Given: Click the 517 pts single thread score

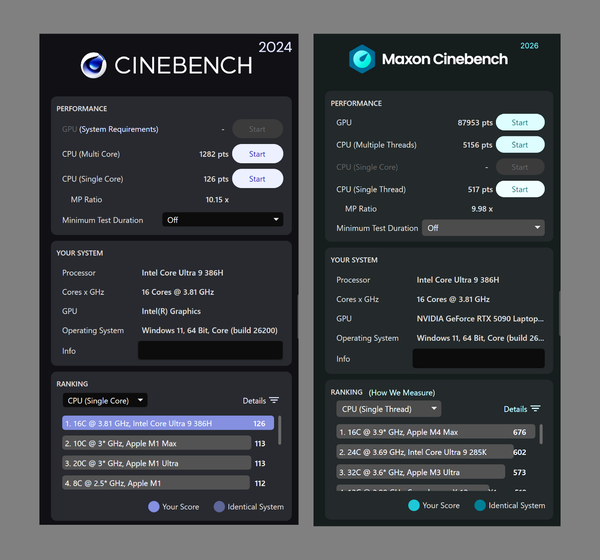Looking at the screenshot, I should click(x=480, y=189).
